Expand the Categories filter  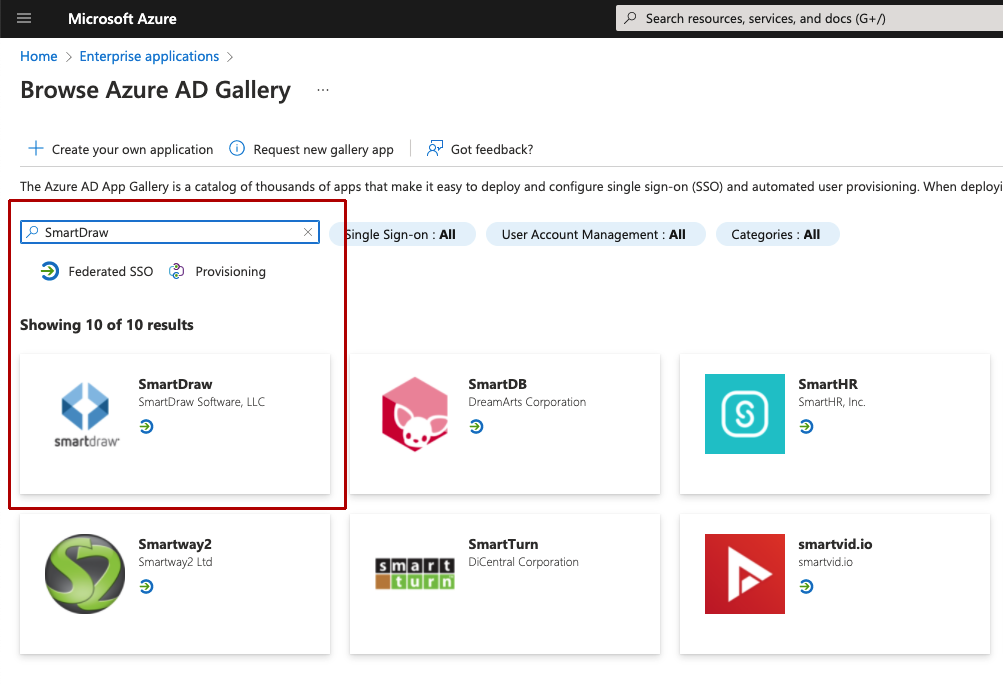click(777, 234)
